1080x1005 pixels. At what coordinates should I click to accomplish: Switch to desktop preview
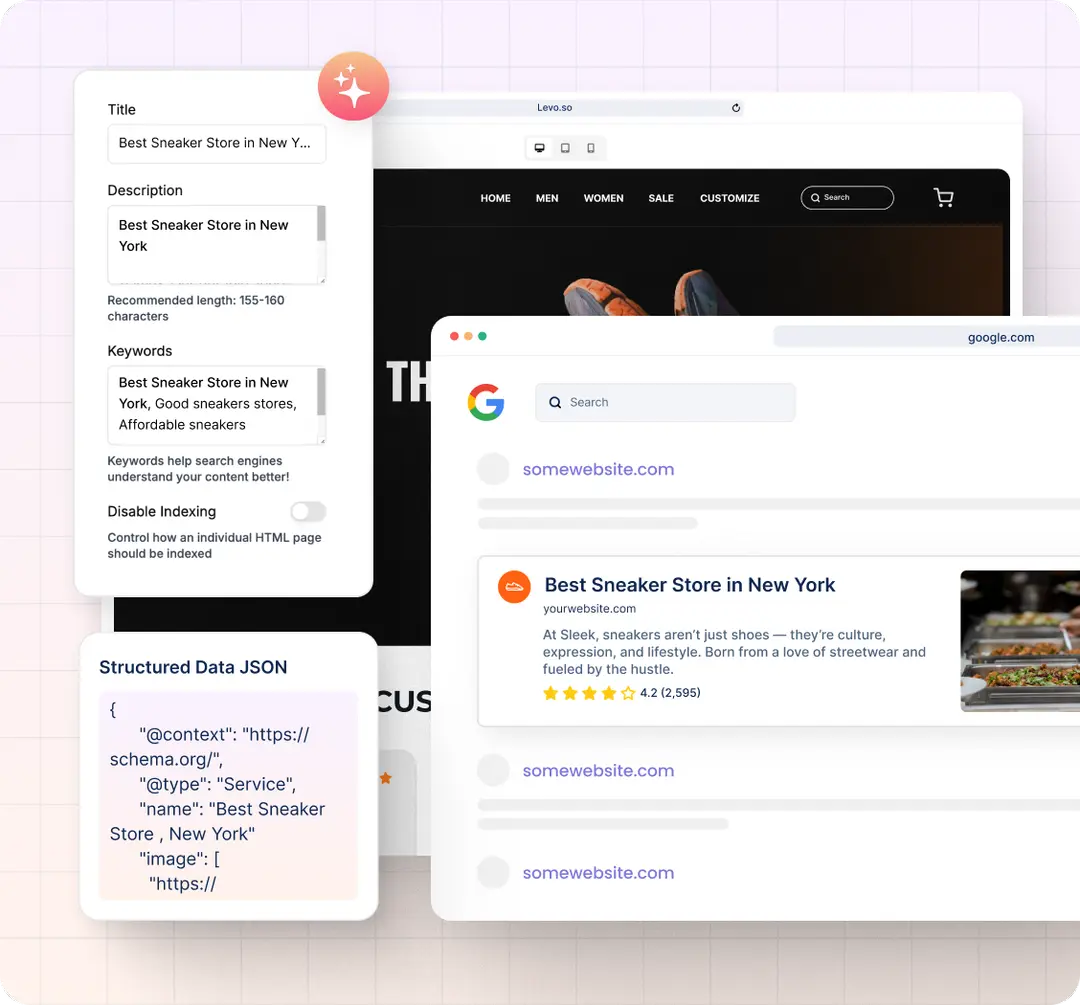(x=539, y=148)
